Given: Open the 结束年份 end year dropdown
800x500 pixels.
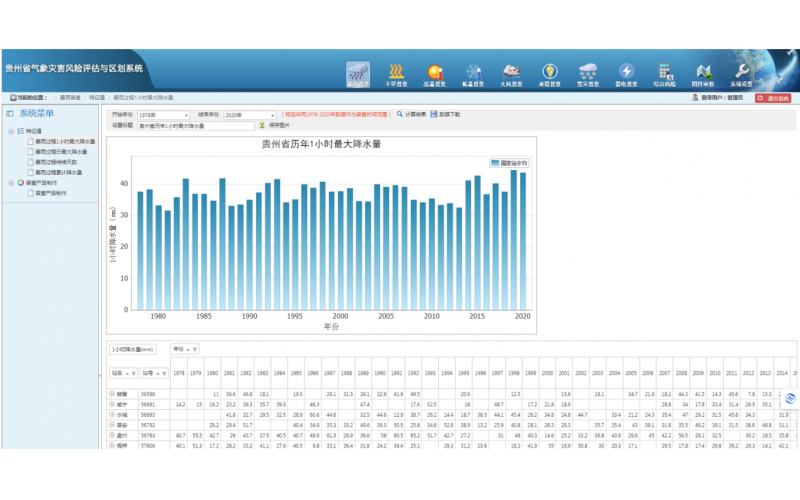Looking at the screenshot, I should [x=249, y=115].
